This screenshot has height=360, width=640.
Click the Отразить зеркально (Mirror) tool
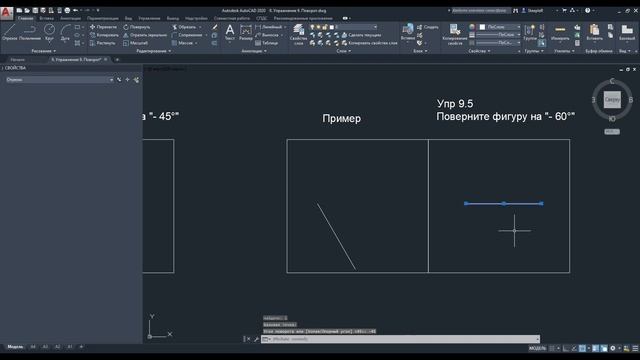pyautogui.click(x=145, y=35)
